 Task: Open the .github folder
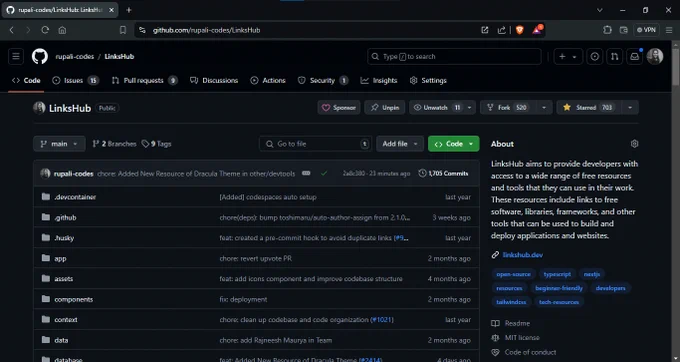[x=65, y=218]
